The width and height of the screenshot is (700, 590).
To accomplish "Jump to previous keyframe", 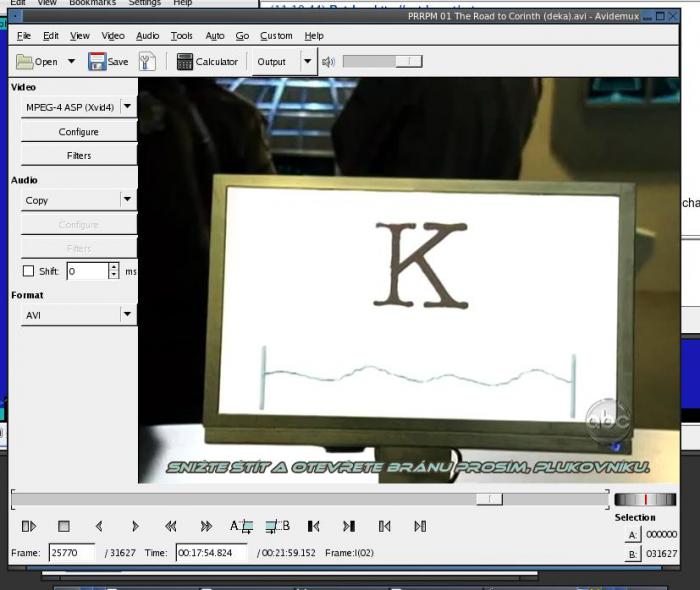I will coord(171,527).
